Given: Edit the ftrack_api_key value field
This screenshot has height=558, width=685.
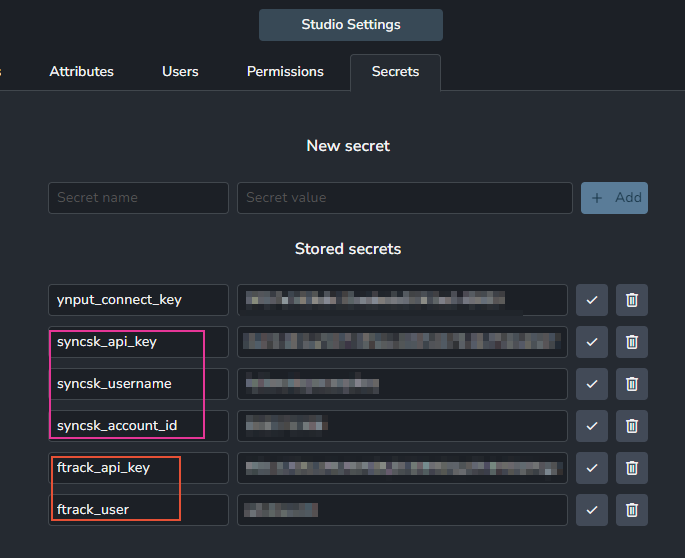Looking at the screenshot, I should 402,468.
